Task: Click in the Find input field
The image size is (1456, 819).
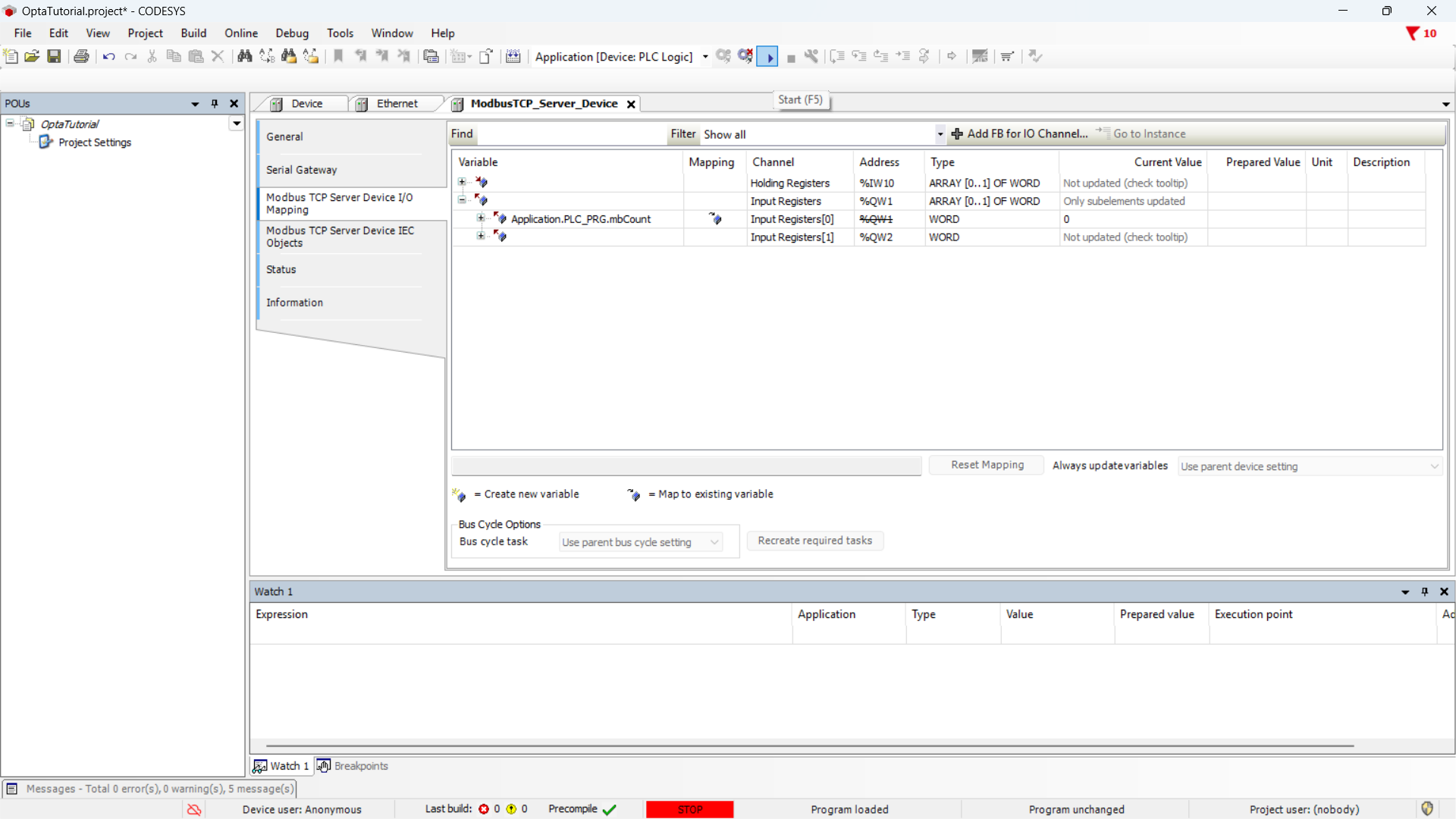Action: [x=570, y=134]
